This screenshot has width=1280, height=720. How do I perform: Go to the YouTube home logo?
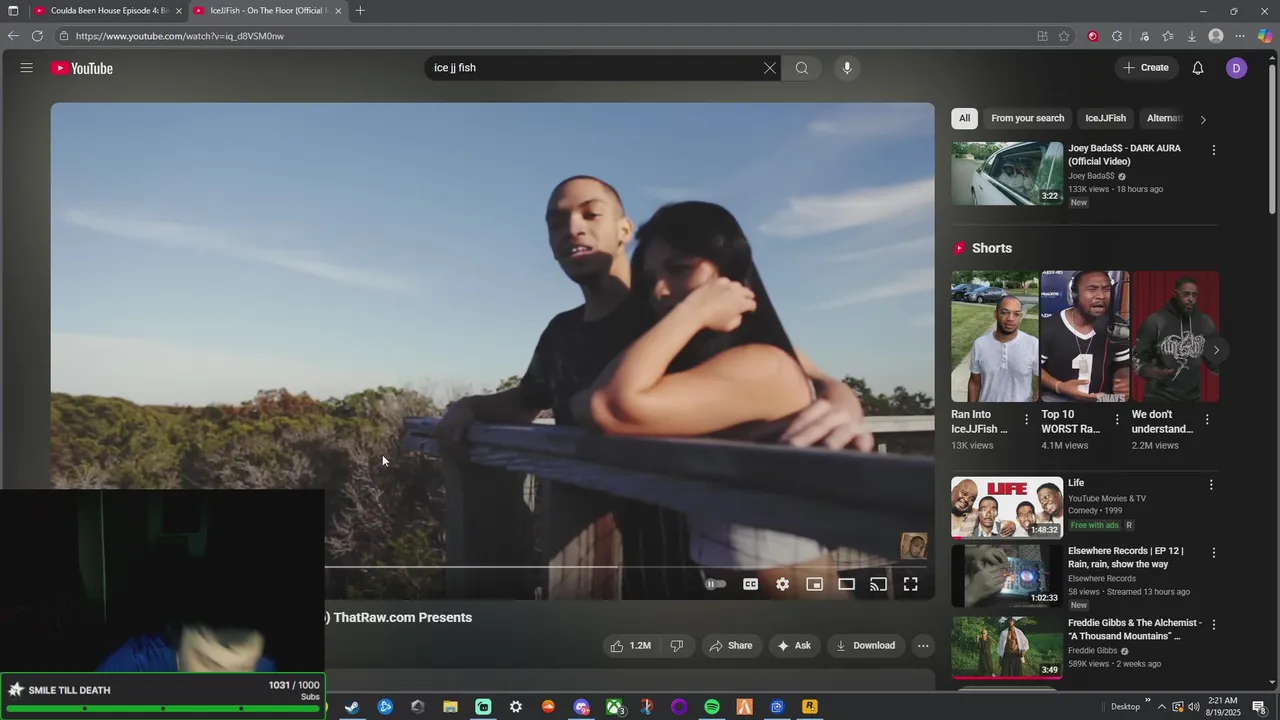82,68
